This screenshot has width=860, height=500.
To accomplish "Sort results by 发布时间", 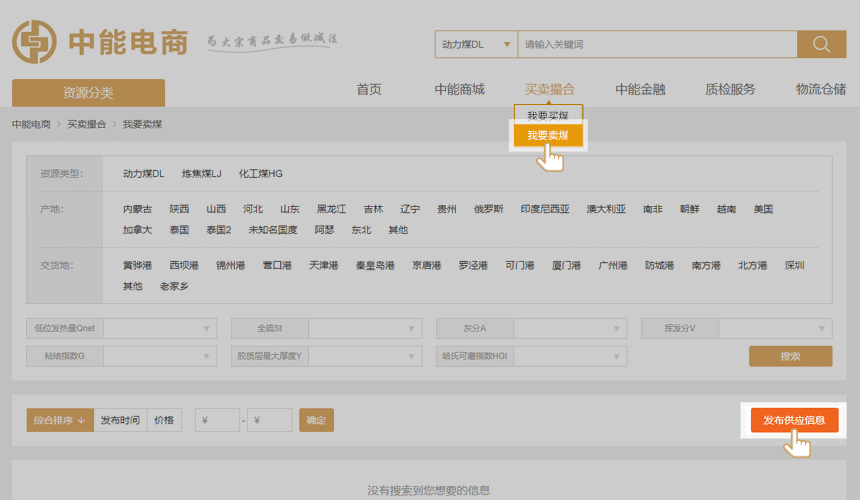I will [x=120, y=420].
